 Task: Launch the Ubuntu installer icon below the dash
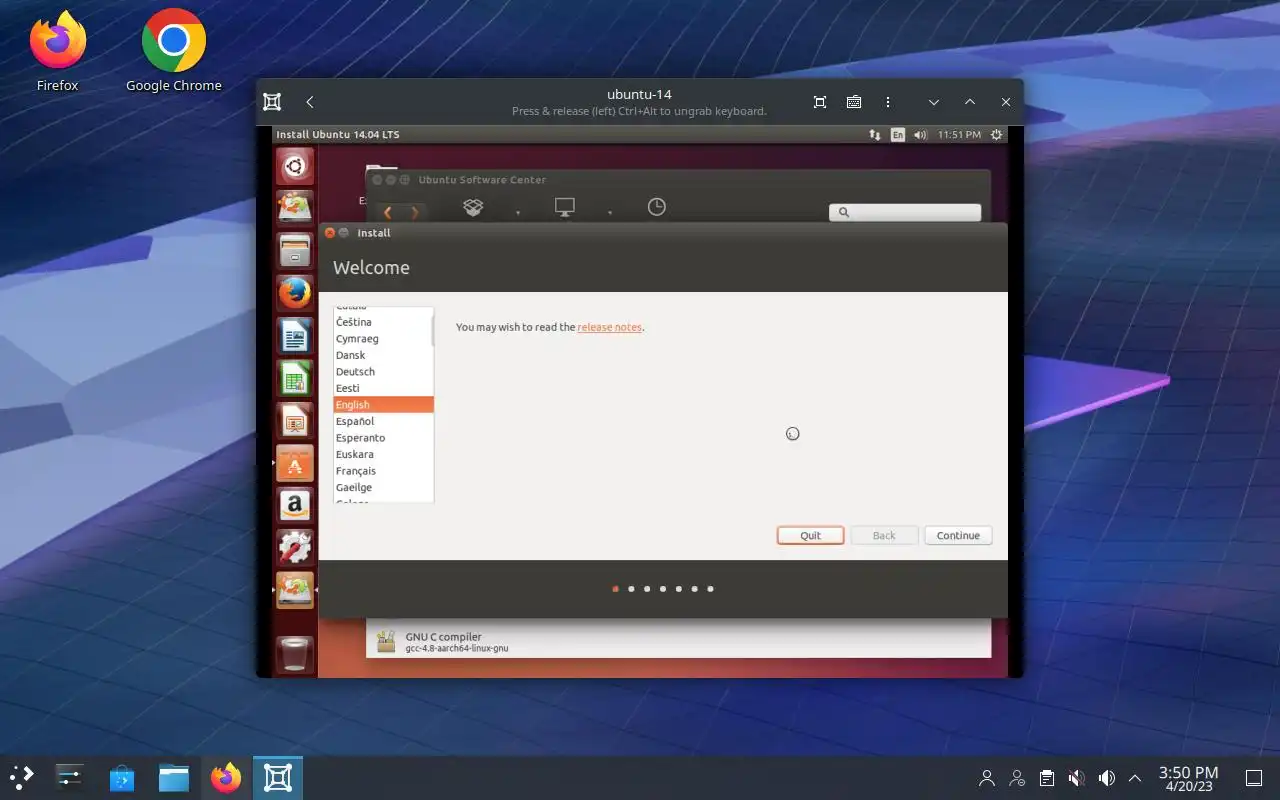tap(295, 207)
